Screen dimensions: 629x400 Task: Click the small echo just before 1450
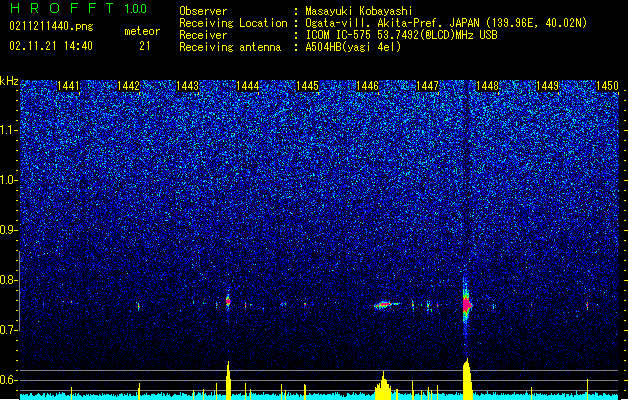point(587,305)
